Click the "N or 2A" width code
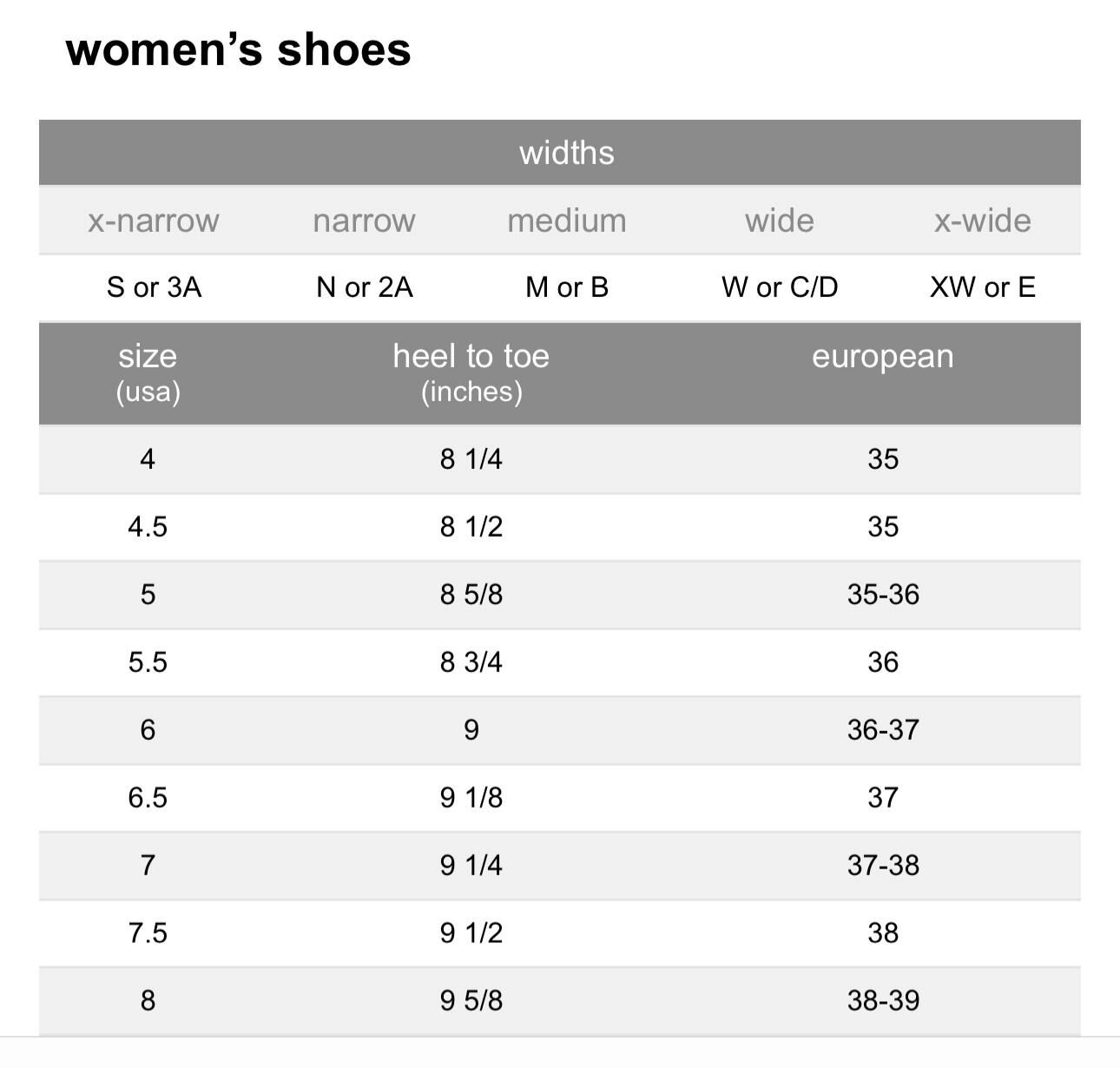 coord(364,287)
